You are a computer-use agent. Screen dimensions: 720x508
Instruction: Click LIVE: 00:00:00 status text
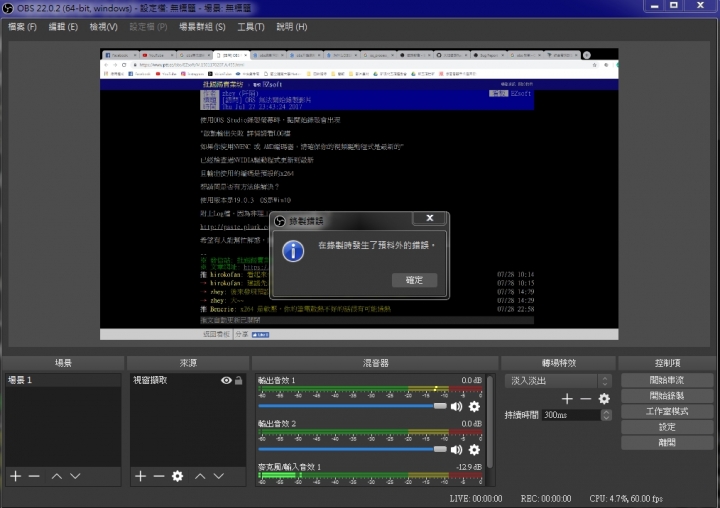(x=476, y=499)
